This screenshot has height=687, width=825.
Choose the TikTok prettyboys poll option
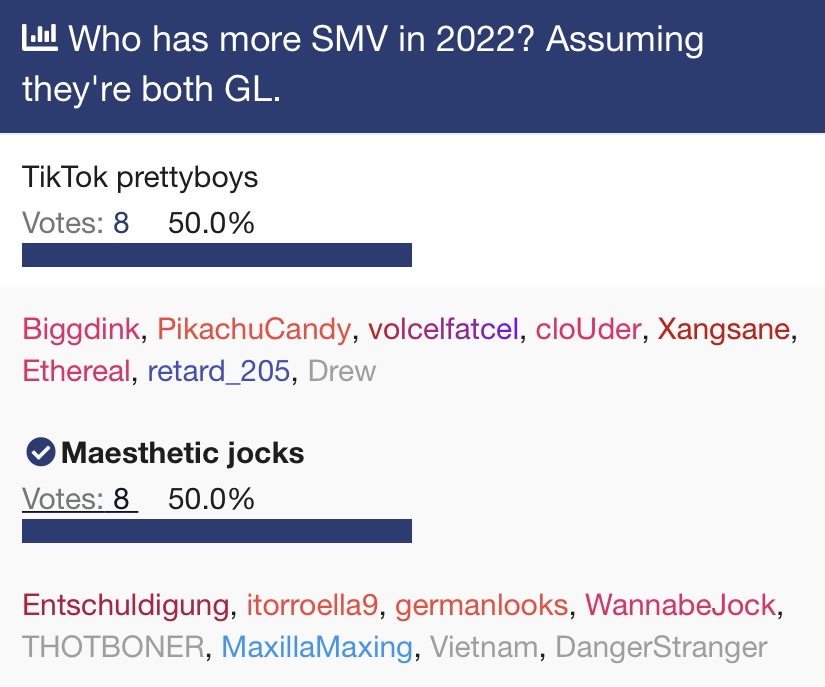click(x=140, y=177)
